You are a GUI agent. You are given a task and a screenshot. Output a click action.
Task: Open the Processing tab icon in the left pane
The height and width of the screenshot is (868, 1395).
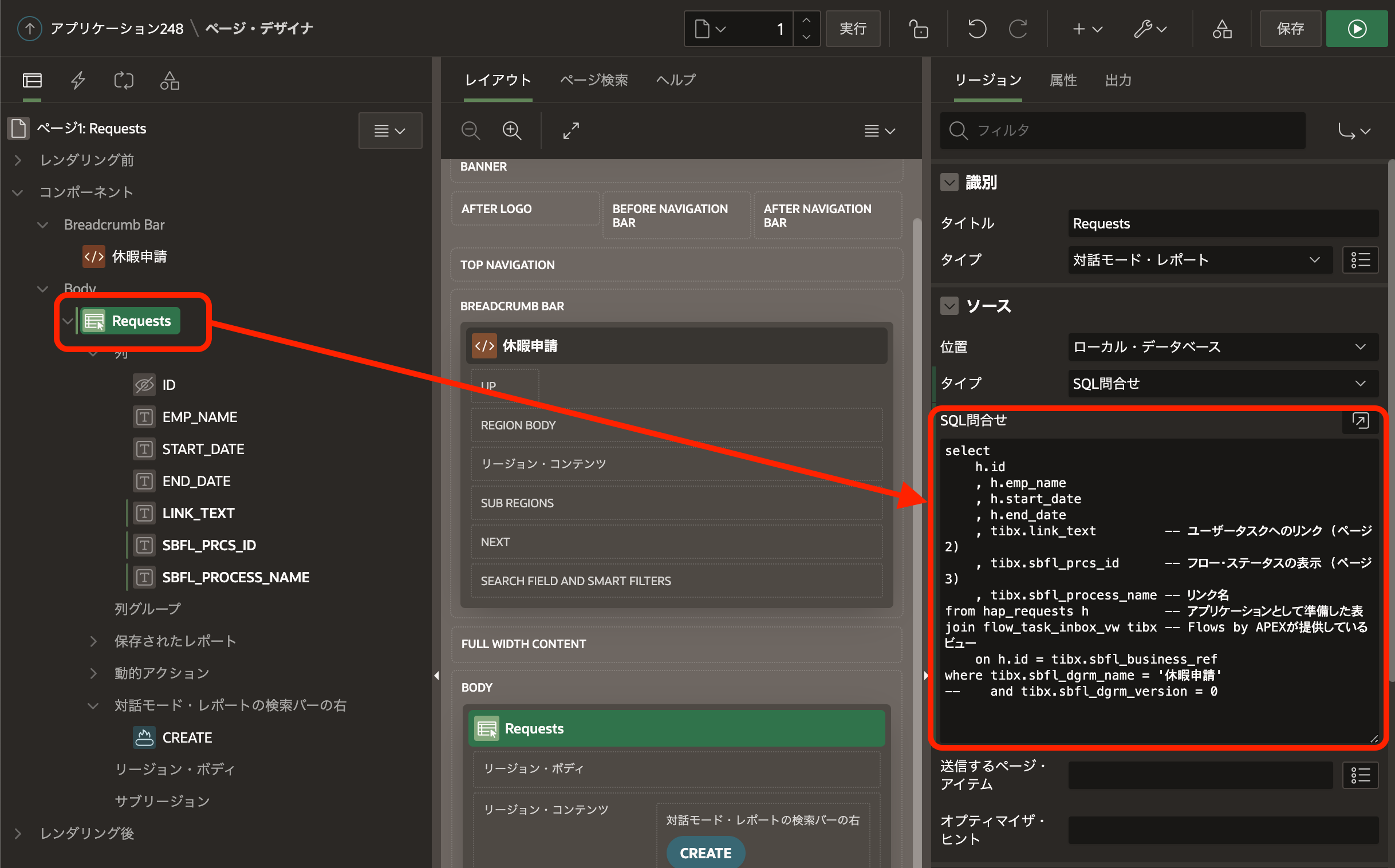click(x=124, y=80)
